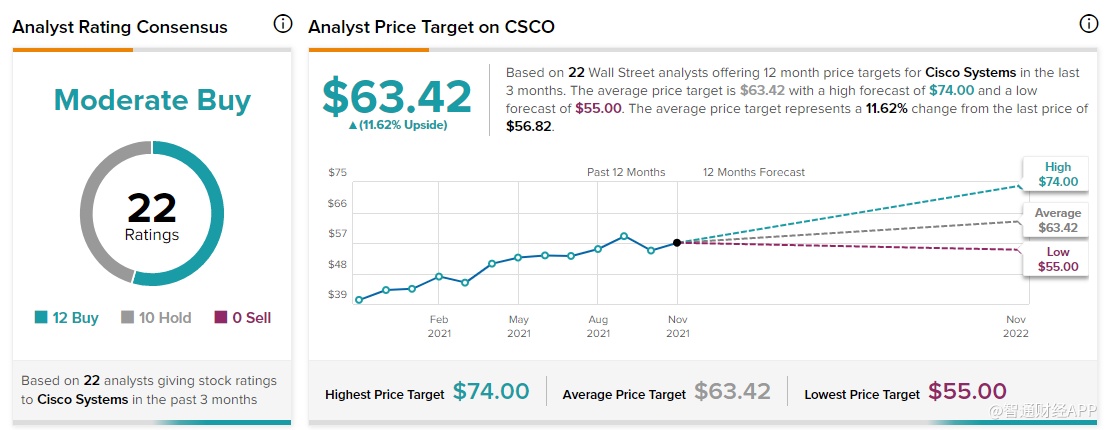Click the black Nov 2021 chart point
The image size is (1107, 430).
coord(677,242)
